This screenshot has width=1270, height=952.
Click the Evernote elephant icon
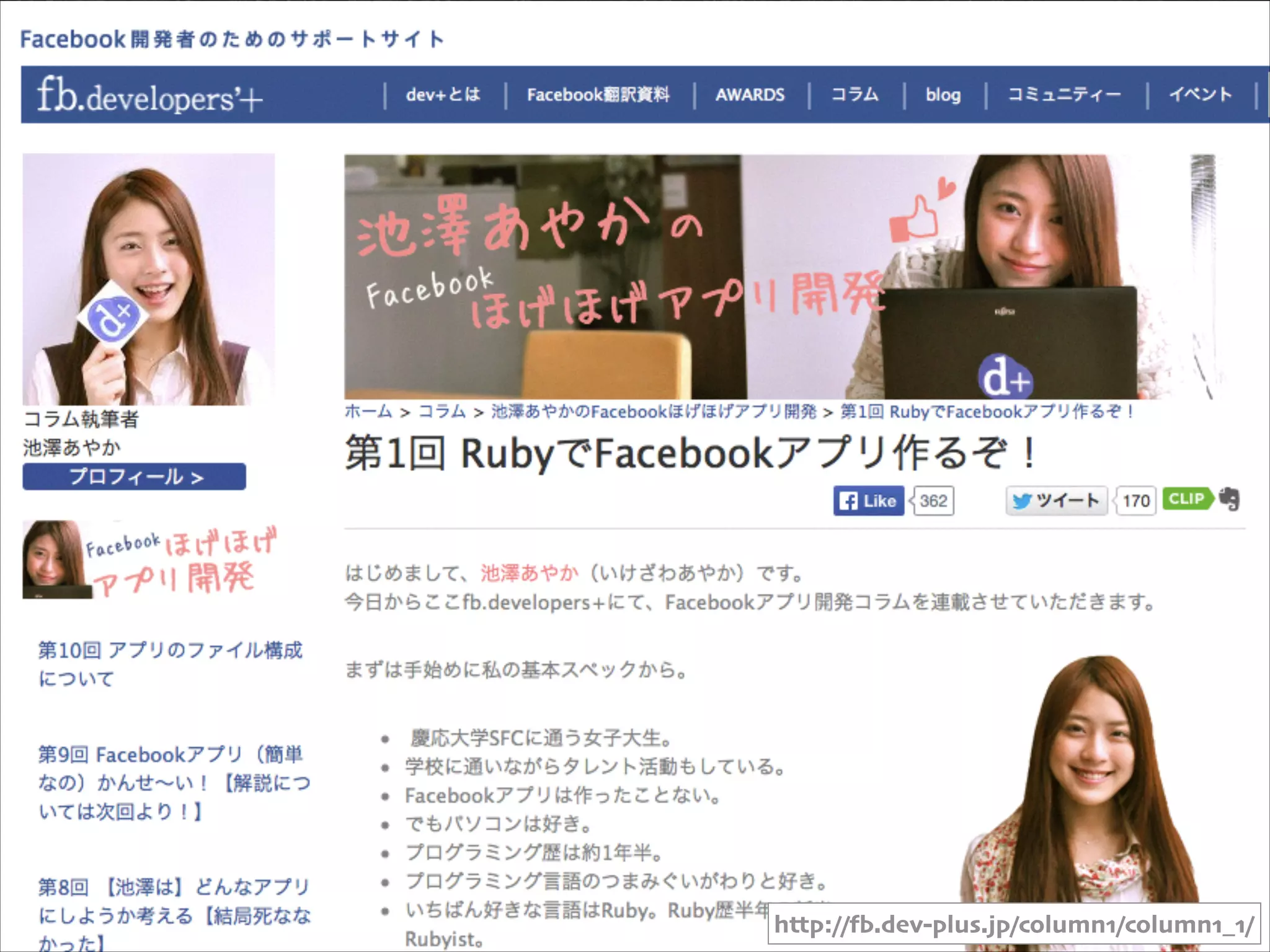(x=1230, y=499)
